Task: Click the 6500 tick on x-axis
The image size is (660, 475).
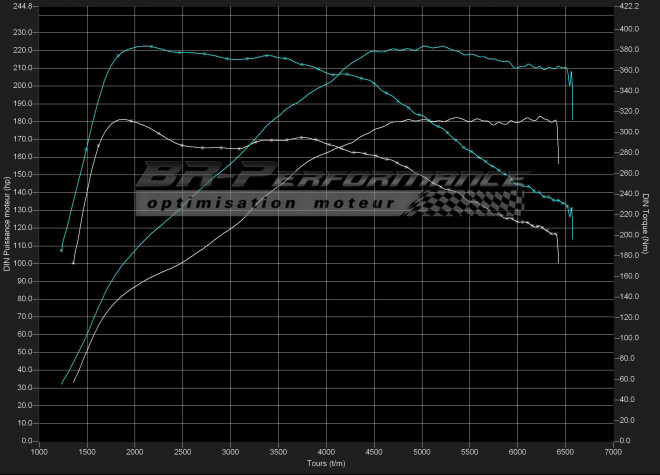Action: click(x=565, y=452)
